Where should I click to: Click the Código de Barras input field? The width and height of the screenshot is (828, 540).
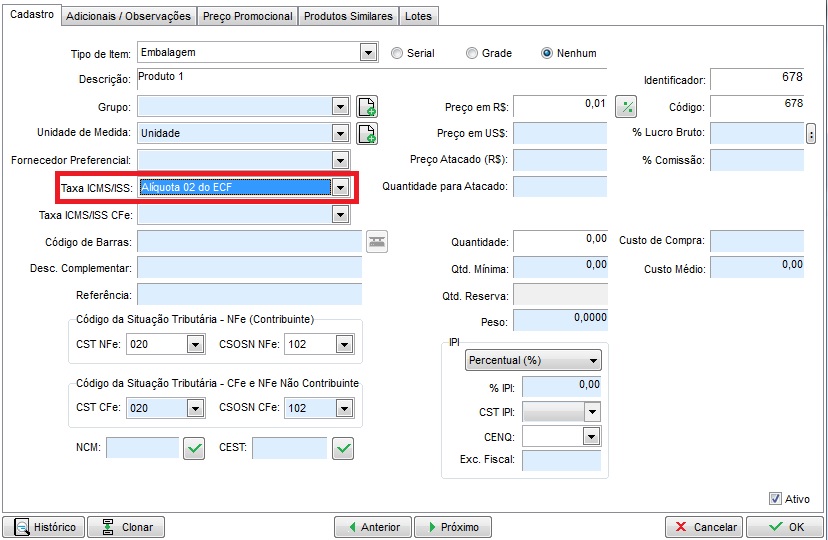coord(250,241)
